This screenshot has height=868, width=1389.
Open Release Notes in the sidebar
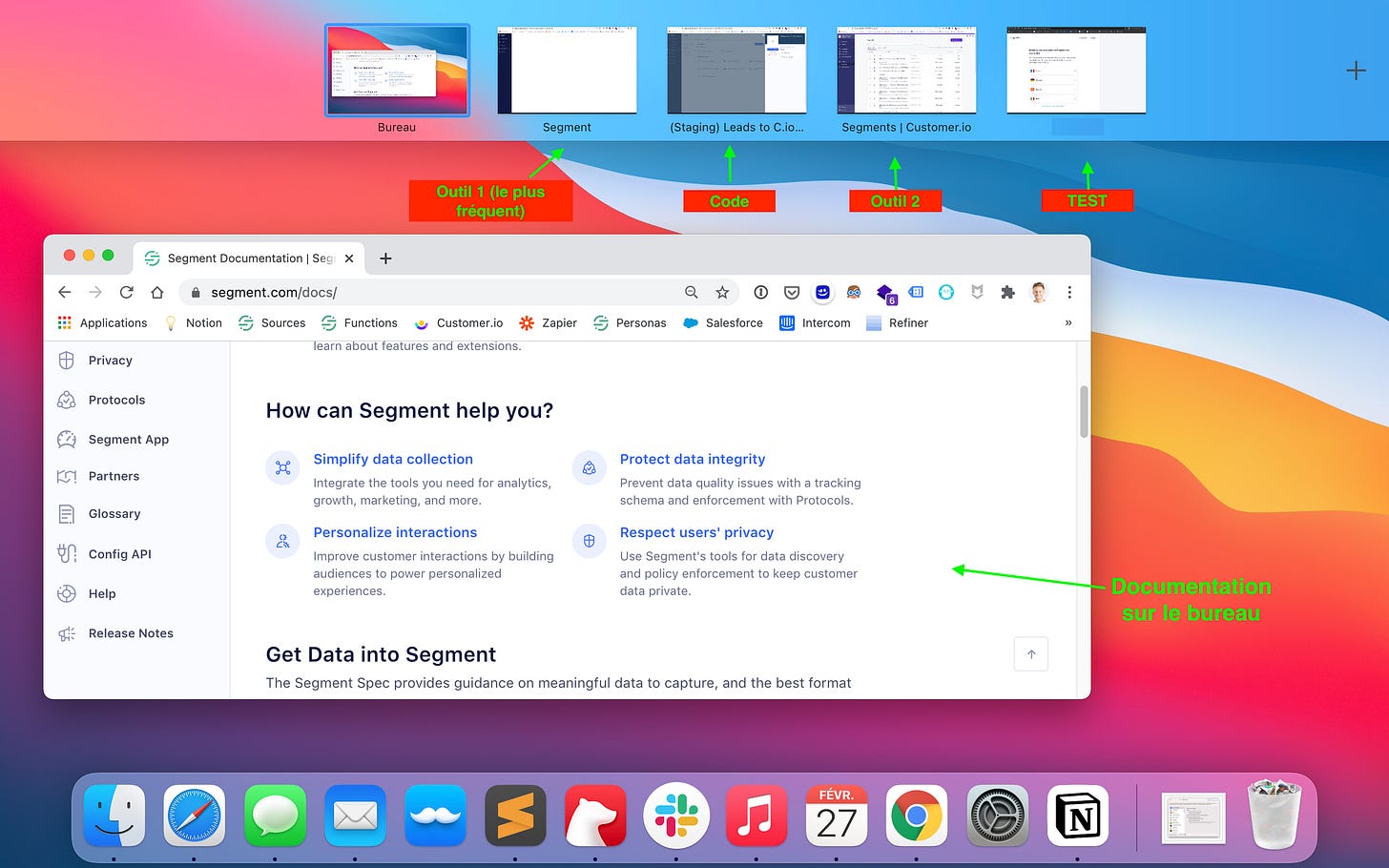(115, 633)
